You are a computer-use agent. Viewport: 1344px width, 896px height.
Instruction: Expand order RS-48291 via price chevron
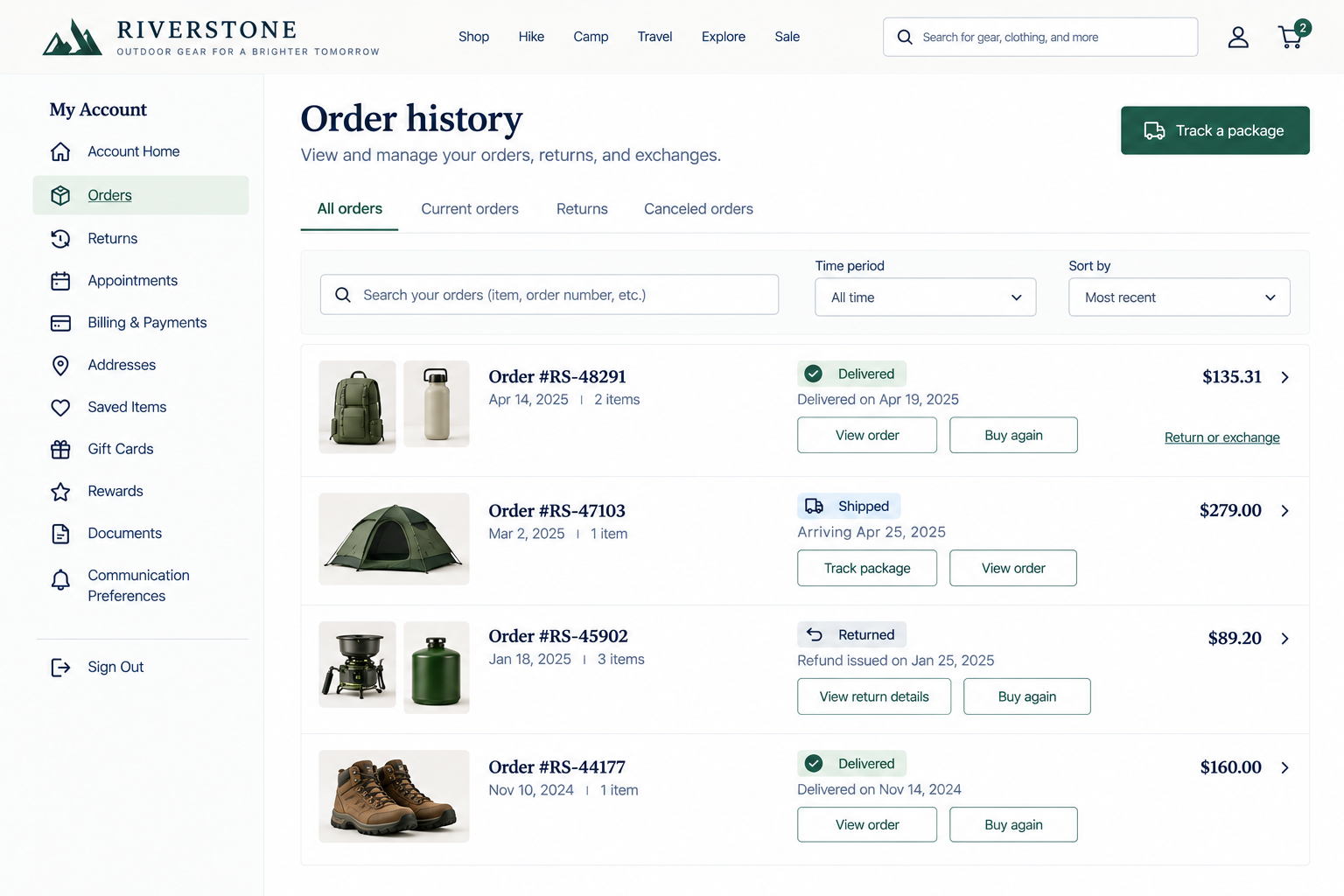click(1284, 377)
